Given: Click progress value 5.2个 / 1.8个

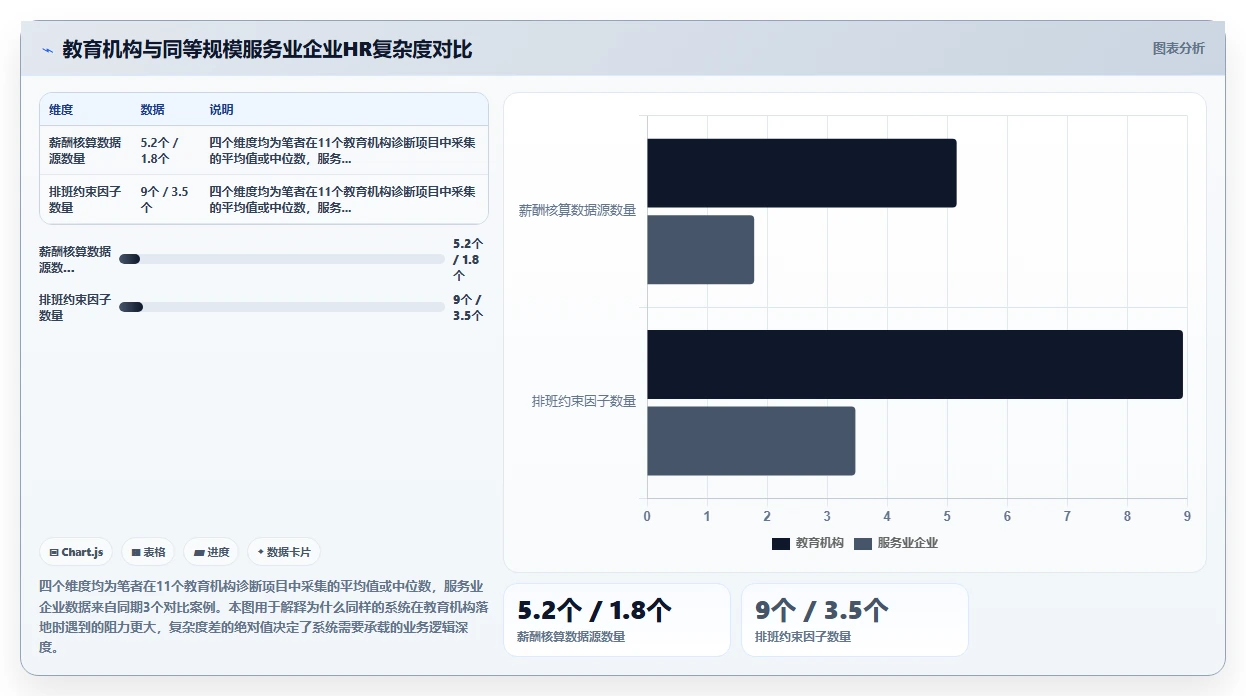Looking at the screenshot, I should pos(468,259).
